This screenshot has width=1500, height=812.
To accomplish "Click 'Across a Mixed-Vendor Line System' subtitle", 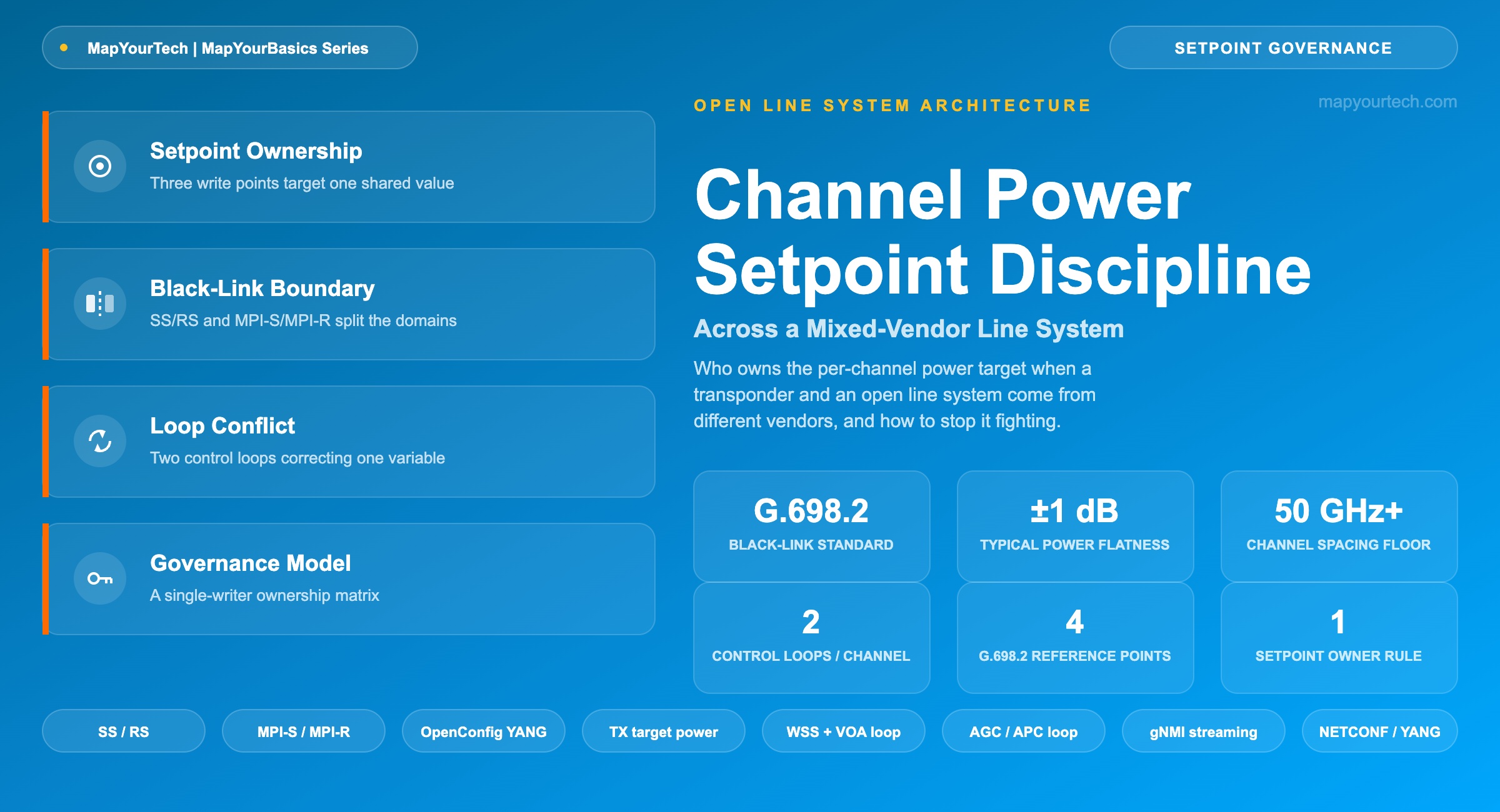I will pos(909,329).
